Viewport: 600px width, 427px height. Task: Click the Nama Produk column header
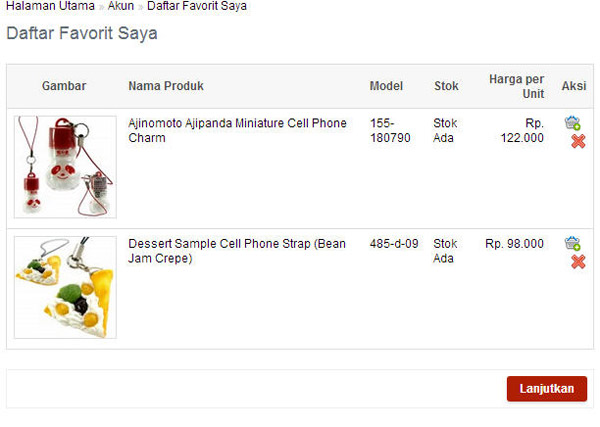(x=166, y=86)
